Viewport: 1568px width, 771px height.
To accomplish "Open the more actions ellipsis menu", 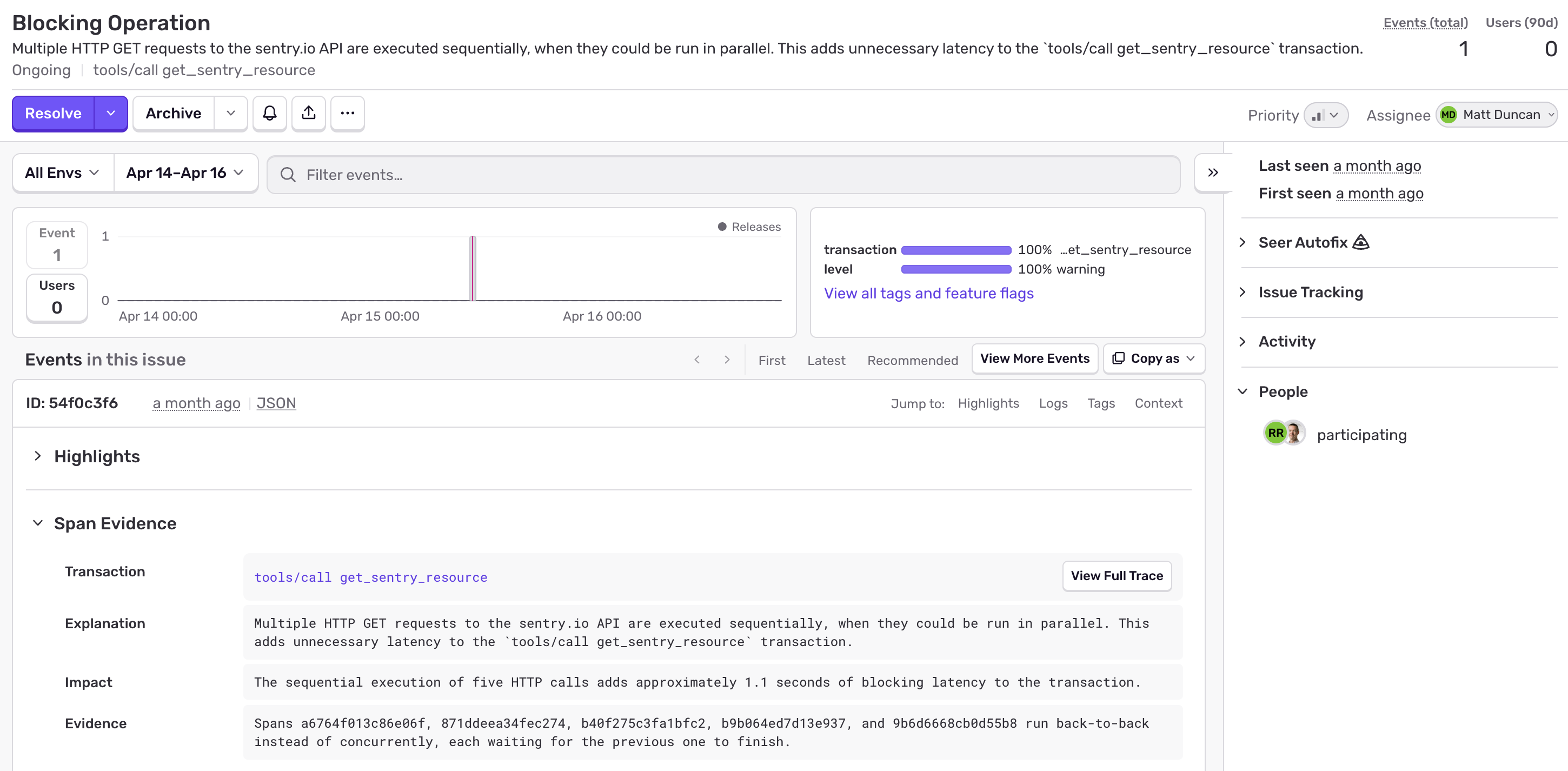I will point(348,114).
